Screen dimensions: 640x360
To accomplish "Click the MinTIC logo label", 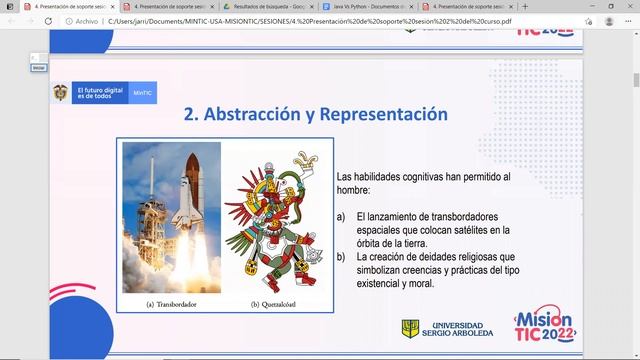I will tap(142, 93).
